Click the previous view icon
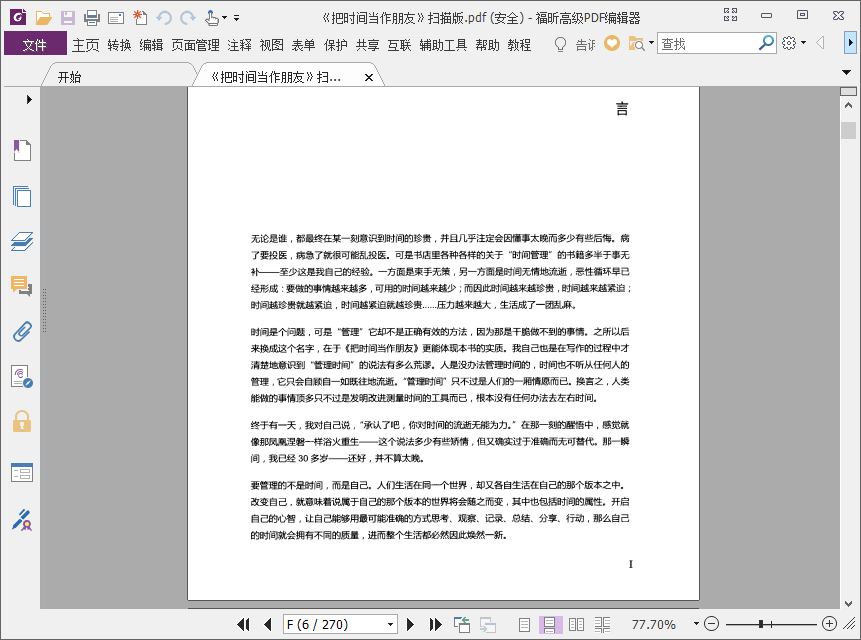The image size is (861, 640). click(462, 624)
